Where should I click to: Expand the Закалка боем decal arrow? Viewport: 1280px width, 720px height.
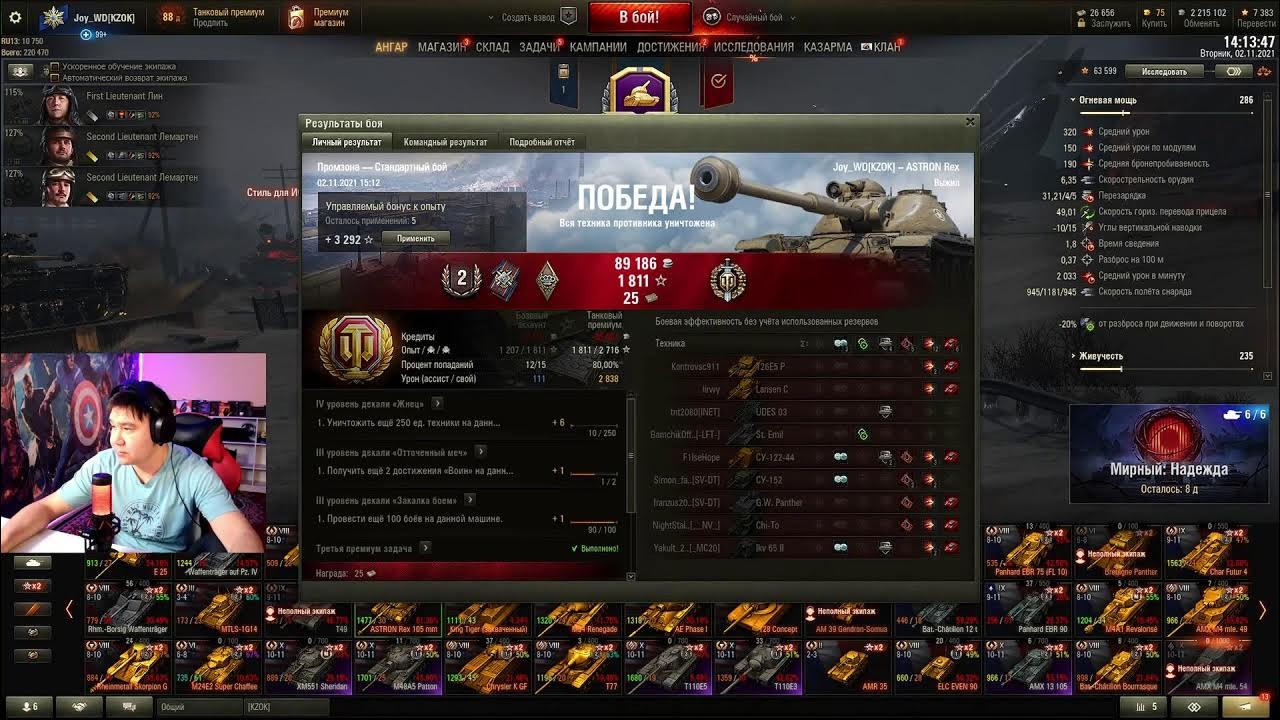(469, 500)
